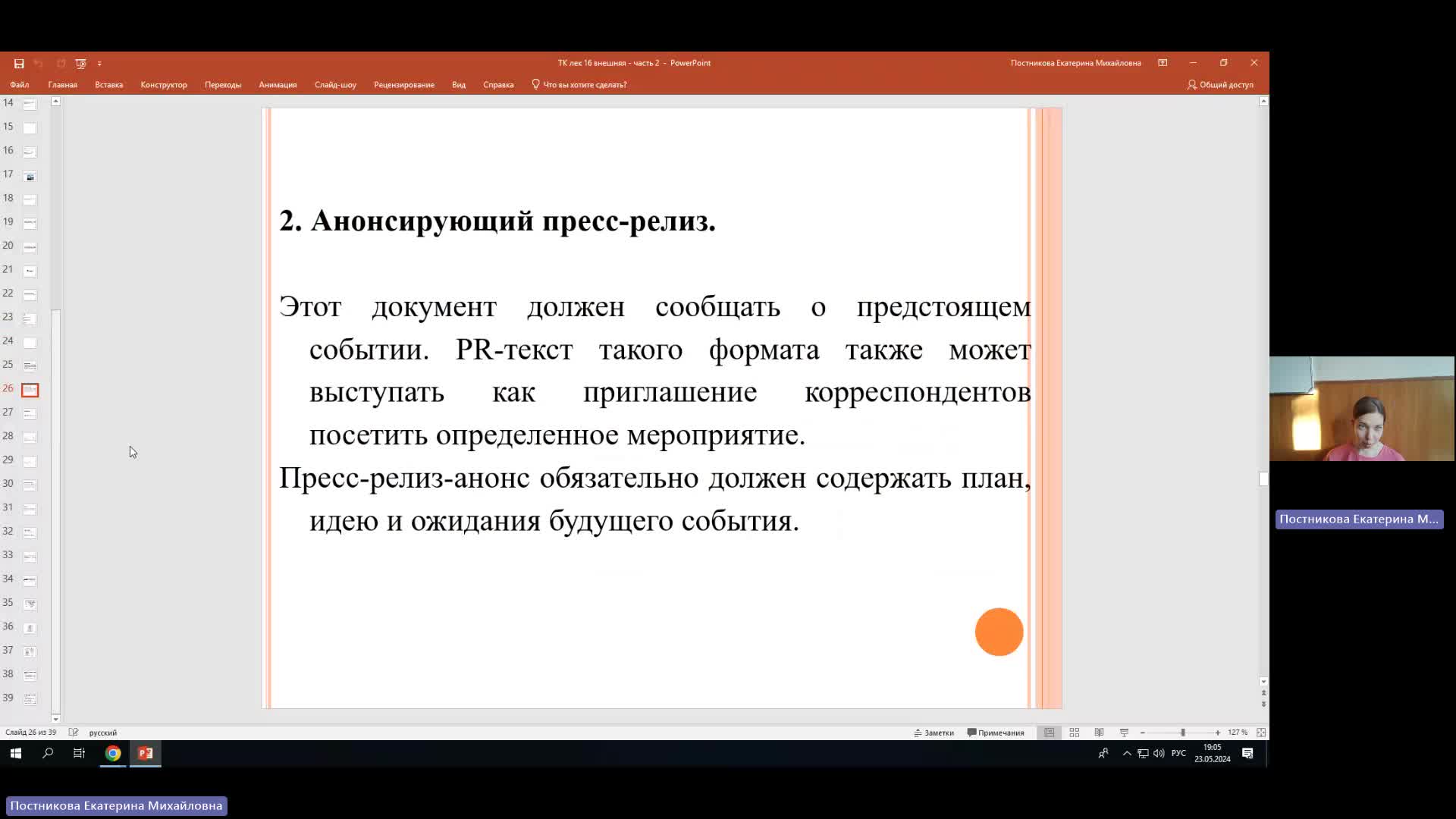Viewport: 1456px width, 819px height.
Task: Open the Windows Start menu
Action: coord(16,753)
